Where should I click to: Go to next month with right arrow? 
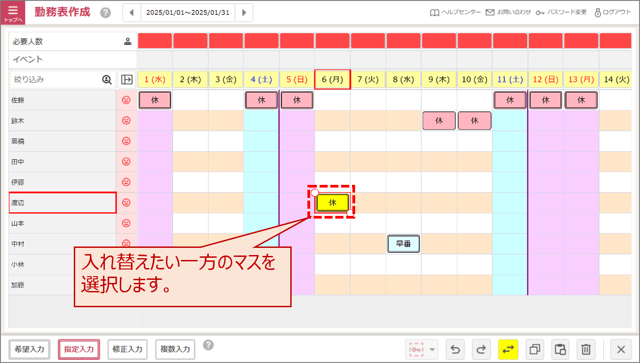(x=244, y=13)
